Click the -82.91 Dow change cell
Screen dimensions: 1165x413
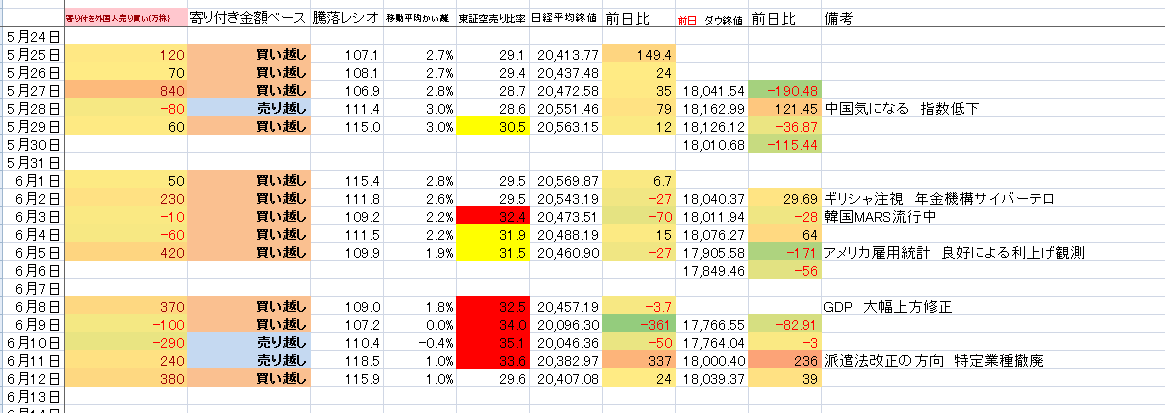tap(785, 324)
